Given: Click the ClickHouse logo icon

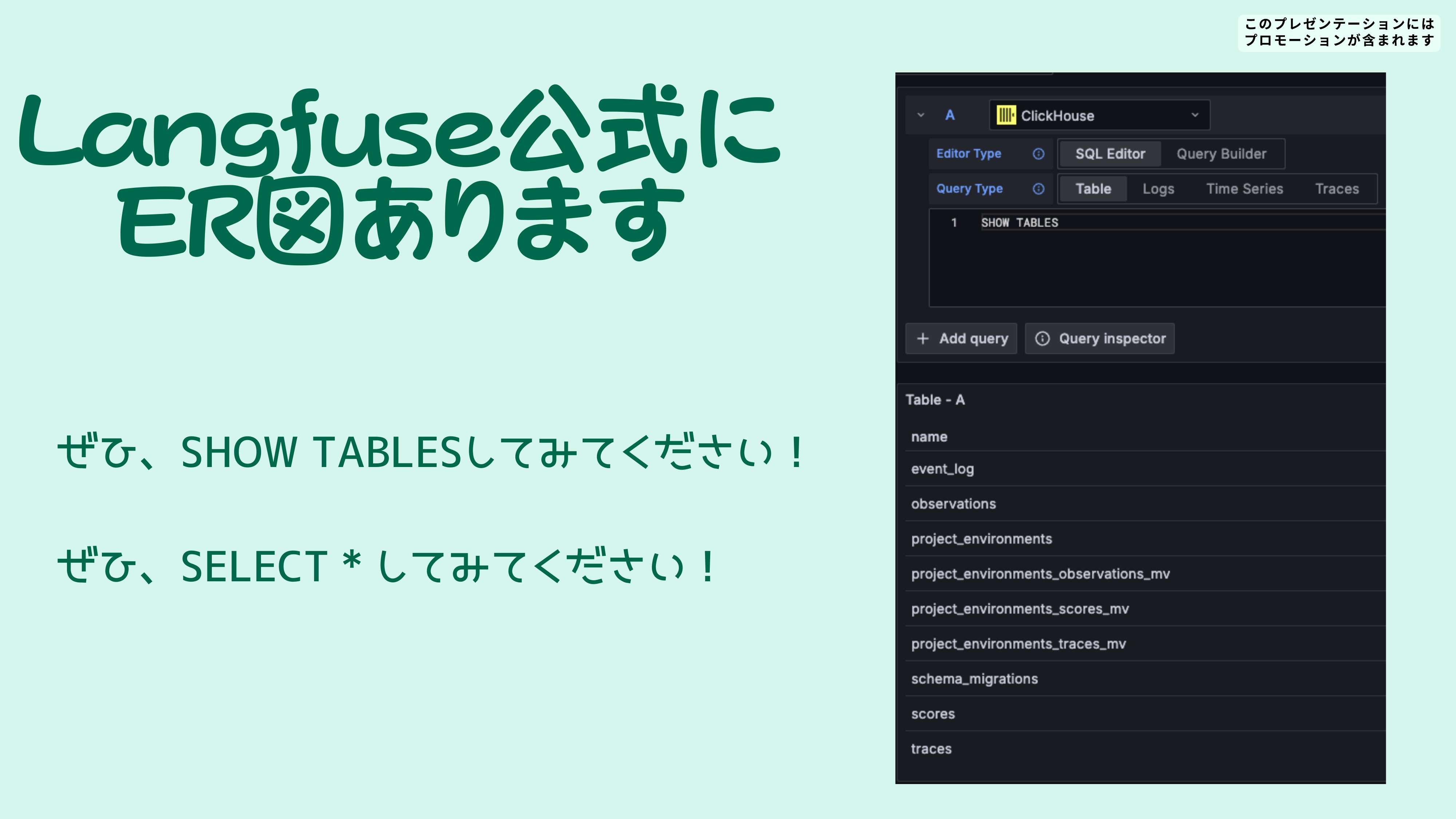Looking at the screenshot, I should point(1005,115).
